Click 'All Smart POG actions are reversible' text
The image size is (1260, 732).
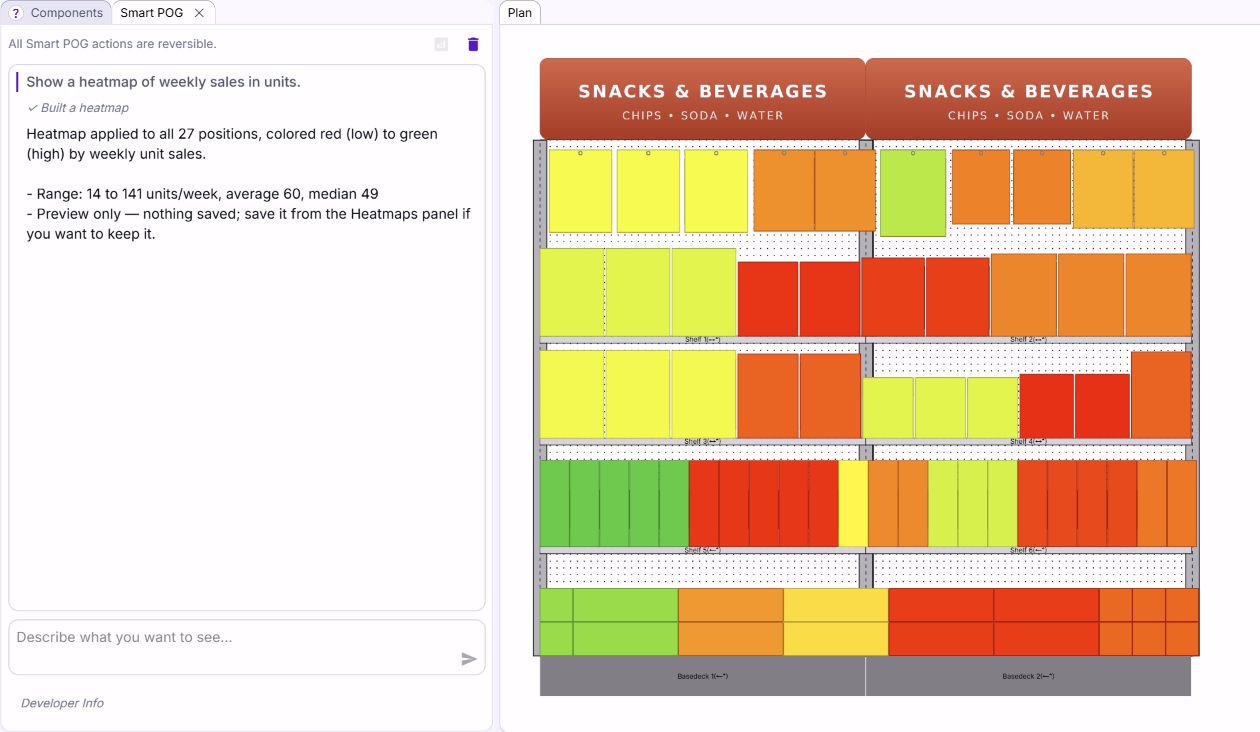pyautogui.click(x=112, y=44)
